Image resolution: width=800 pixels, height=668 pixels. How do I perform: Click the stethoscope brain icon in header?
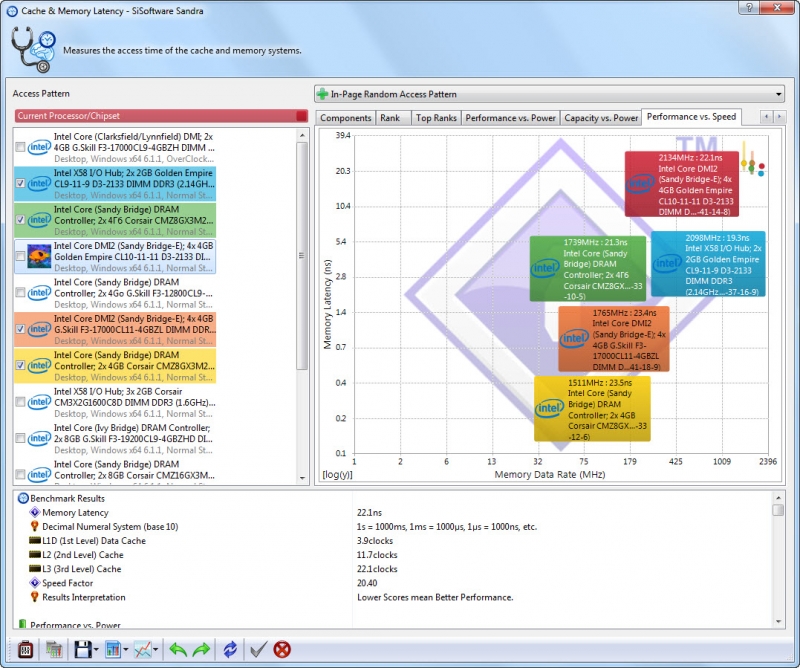click(x=34, y=51)
